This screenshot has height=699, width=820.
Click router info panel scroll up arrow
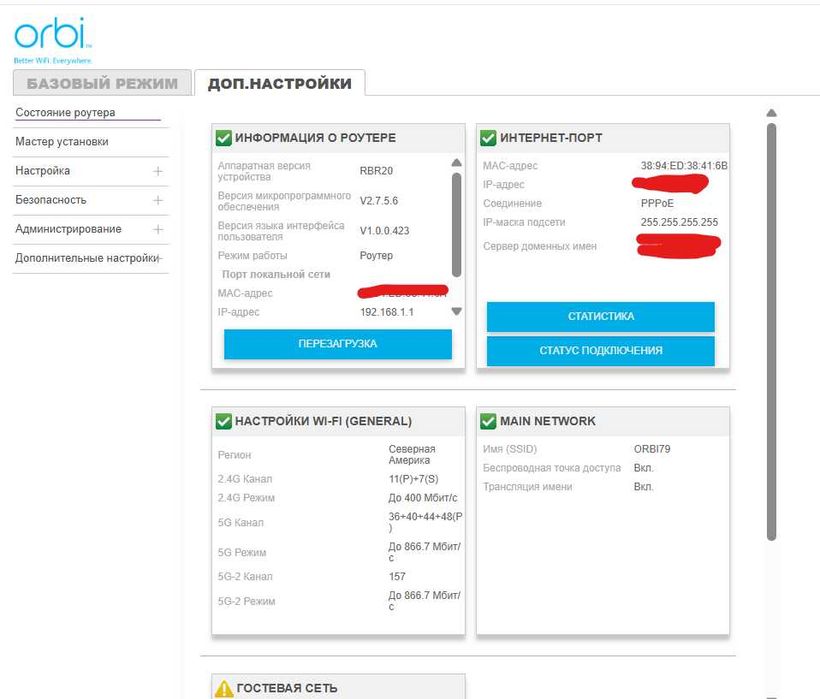457,163
